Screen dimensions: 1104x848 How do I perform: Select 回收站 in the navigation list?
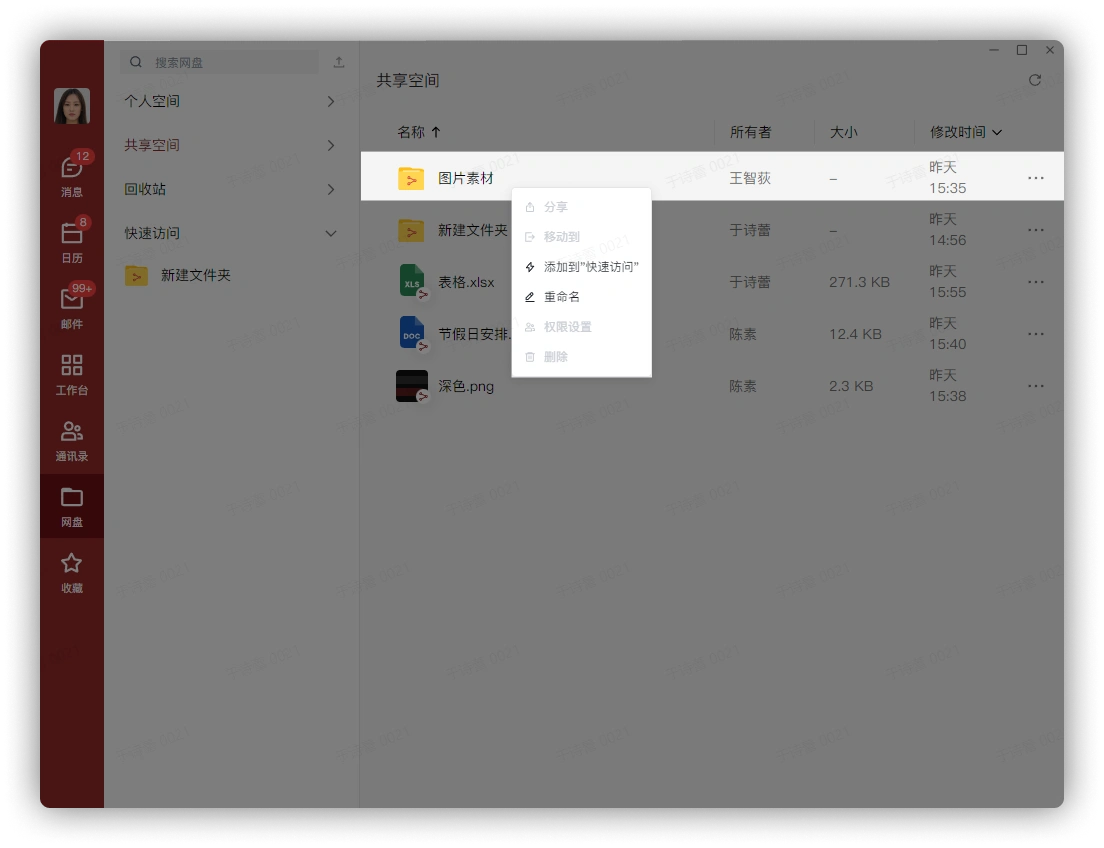coord(145,189)
